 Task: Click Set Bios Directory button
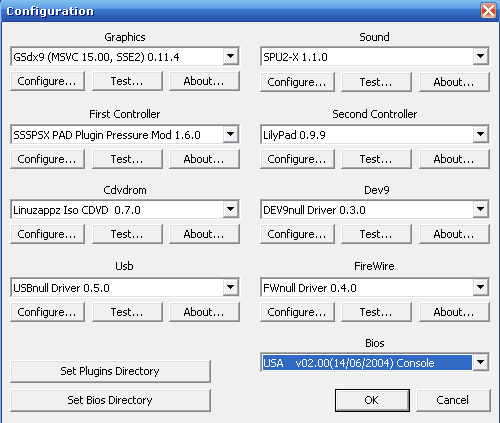pyautogui.click(x=110, y=400)
